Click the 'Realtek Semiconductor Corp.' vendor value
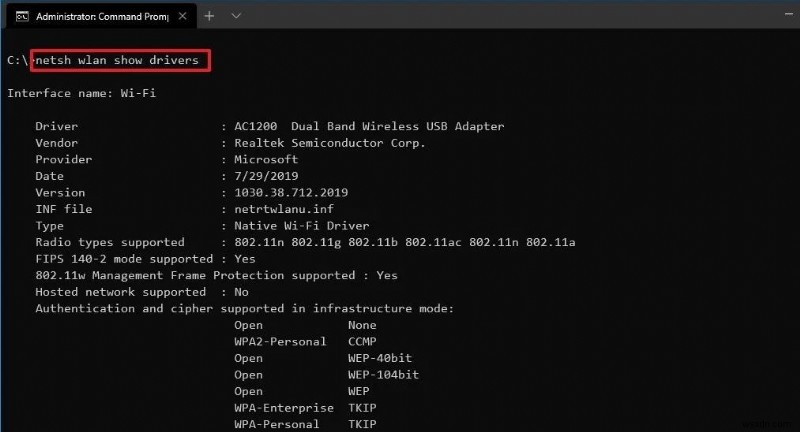 [330, 143]
